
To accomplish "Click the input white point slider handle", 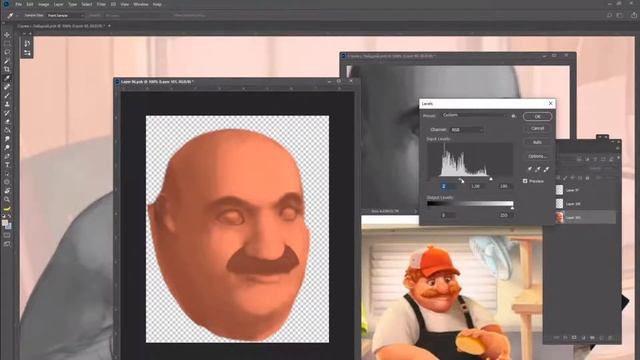I will (x=491, y=179).
